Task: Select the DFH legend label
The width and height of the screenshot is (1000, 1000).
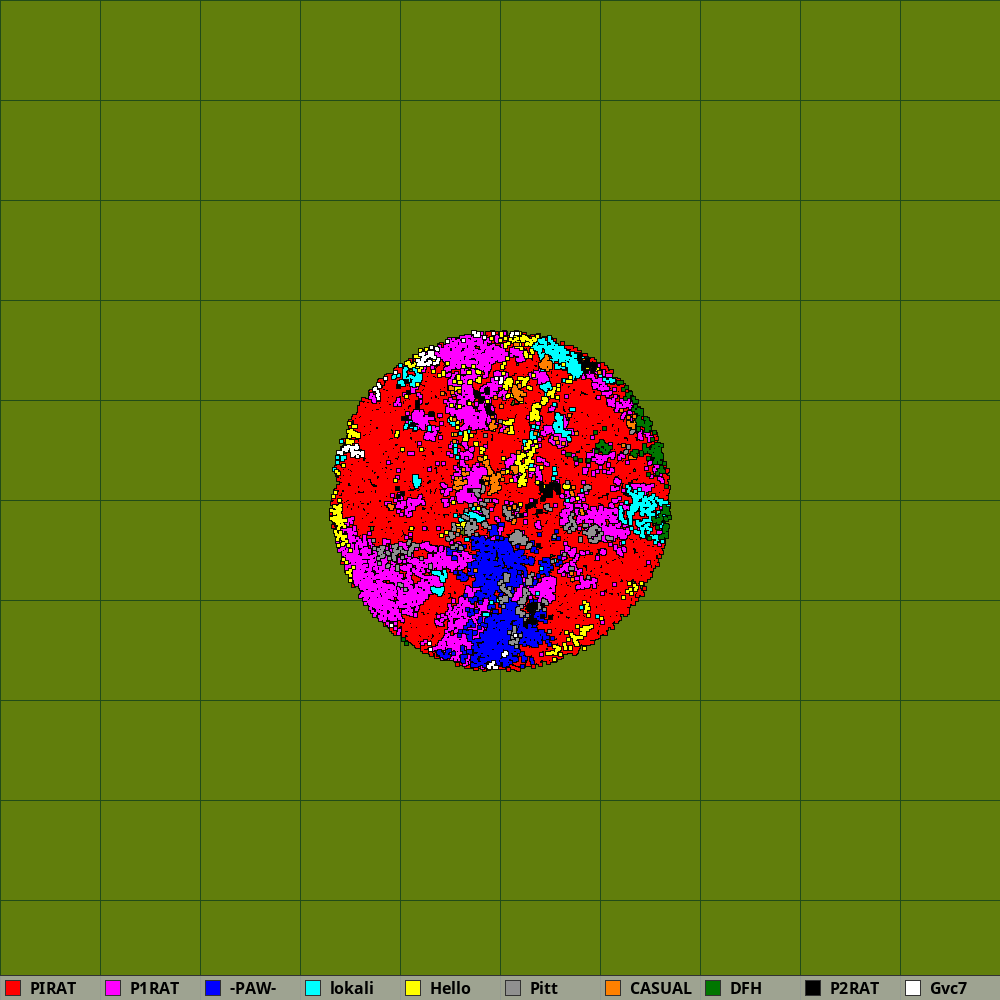Action: 746,989
